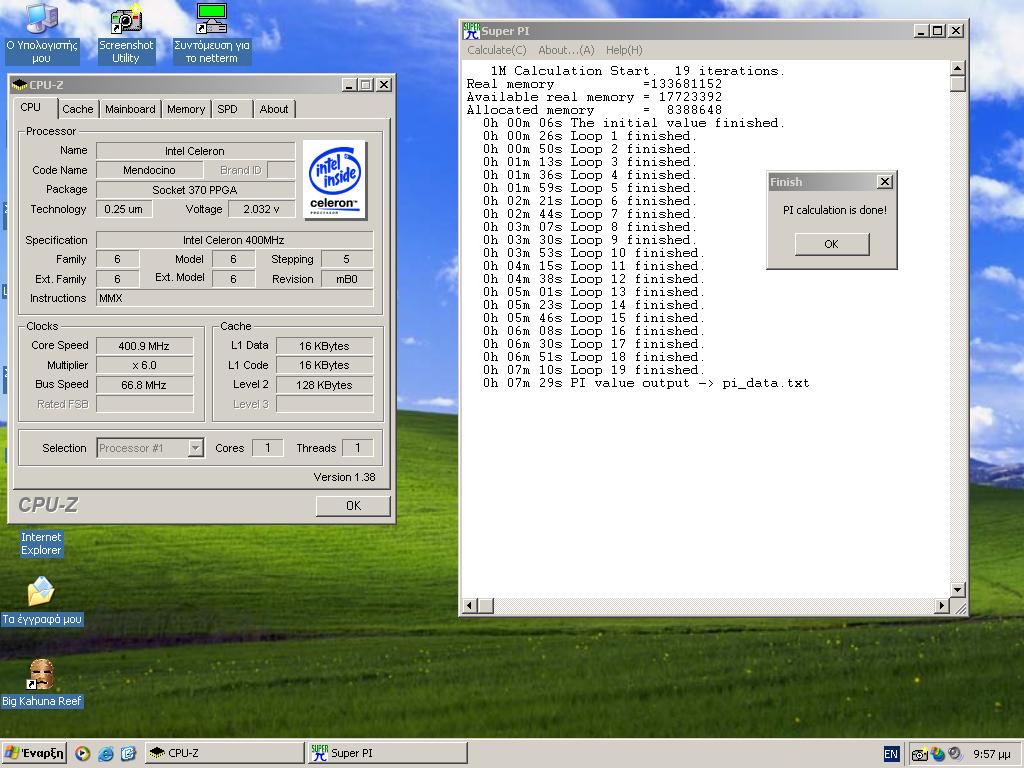Viewport: 1024px width, 768px height.
Task: Maximize the Super PI window
Action: pos(938,31)
